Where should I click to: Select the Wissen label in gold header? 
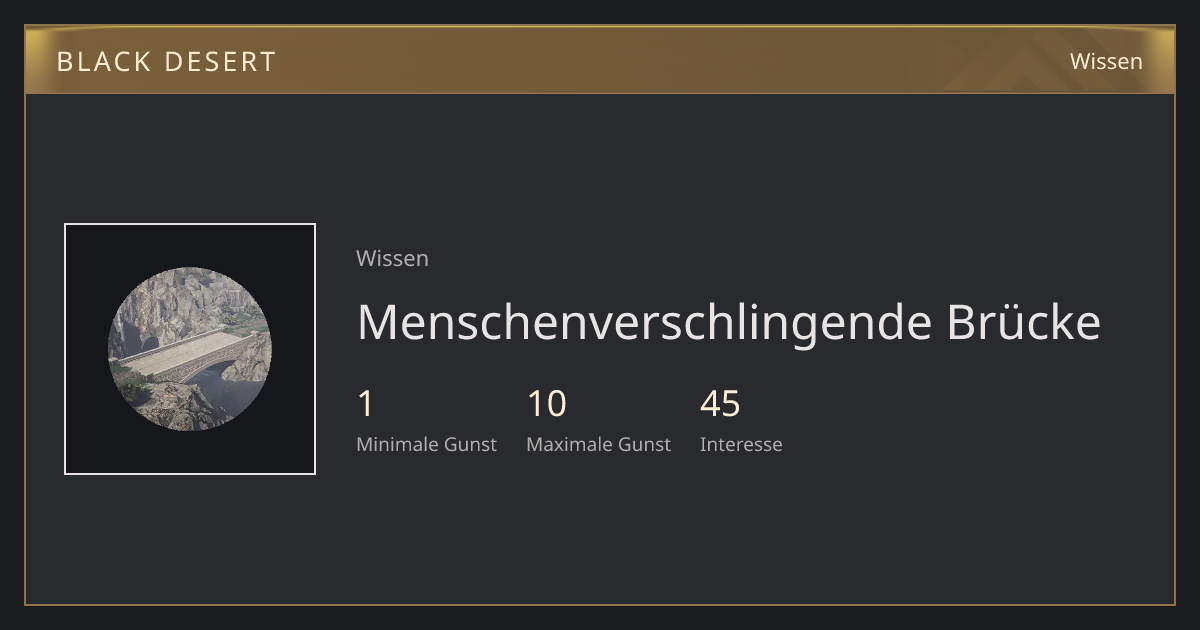pos(1106,61)
